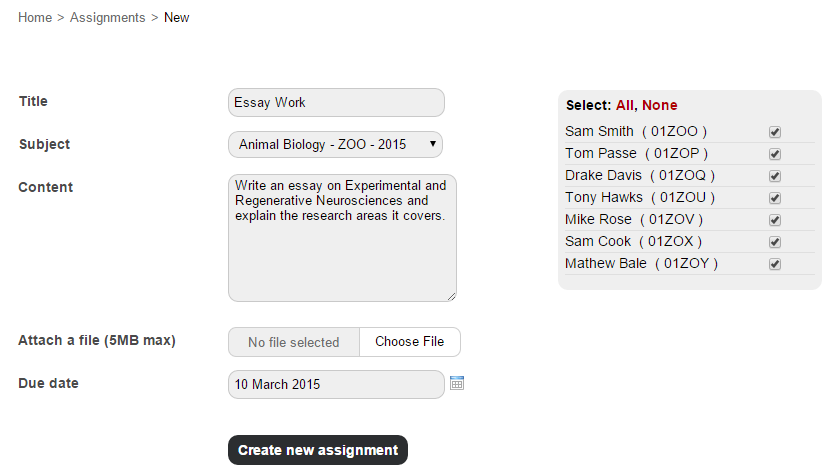Open the due date calendar picker icon

[457, 383]
